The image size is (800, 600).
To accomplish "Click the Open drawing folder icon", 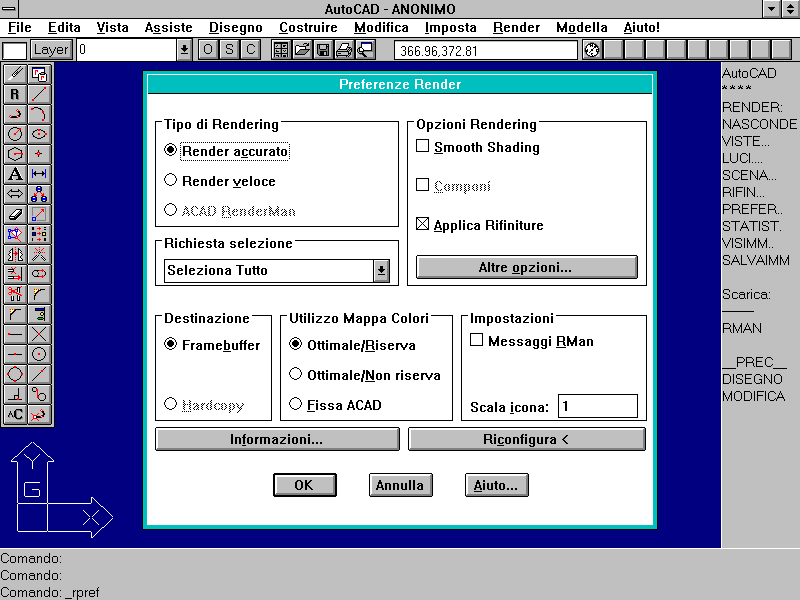I will [x=302, y=50].
